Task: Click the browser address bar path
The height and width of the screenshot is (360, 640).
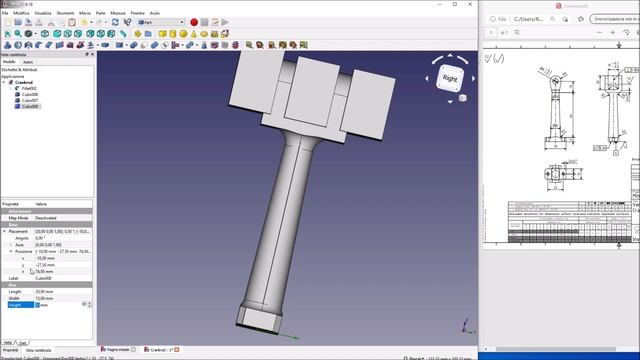Action: coord(529,19)
